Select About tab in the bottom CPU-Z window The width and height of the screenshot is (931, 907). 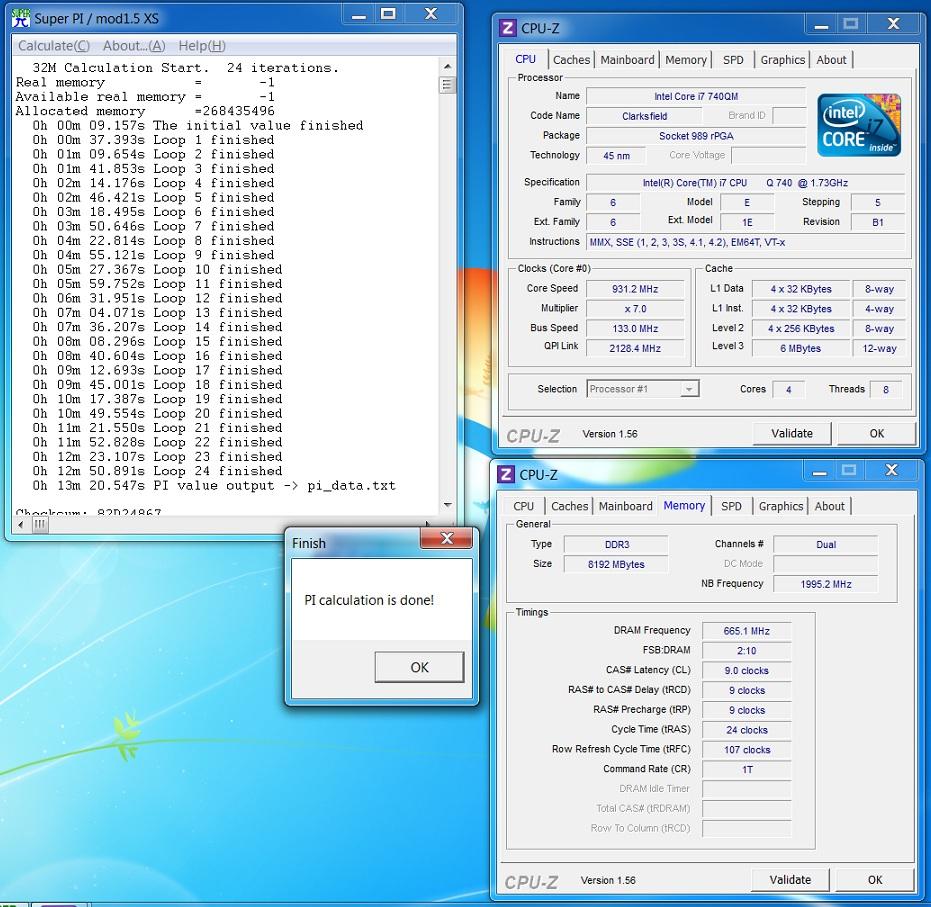tap(829, 506)
